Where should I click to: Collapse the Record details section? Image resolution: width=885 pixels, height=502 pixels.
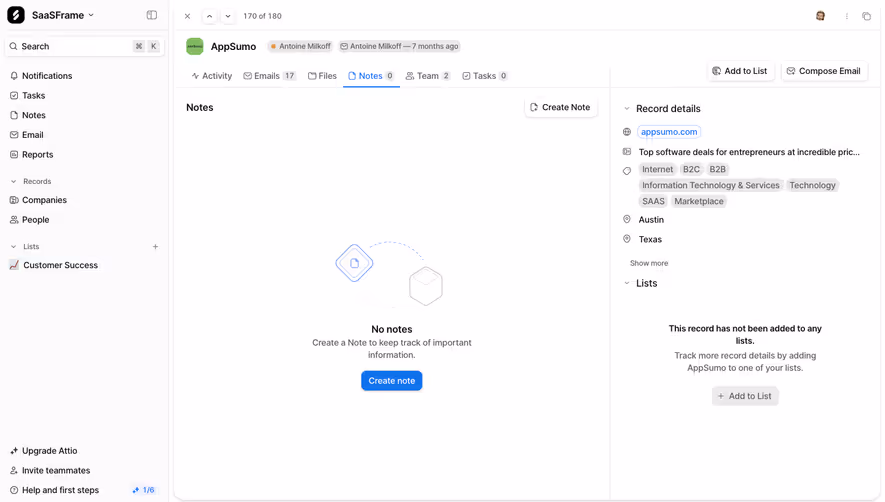pyautogui.click(x=626, y=108)
